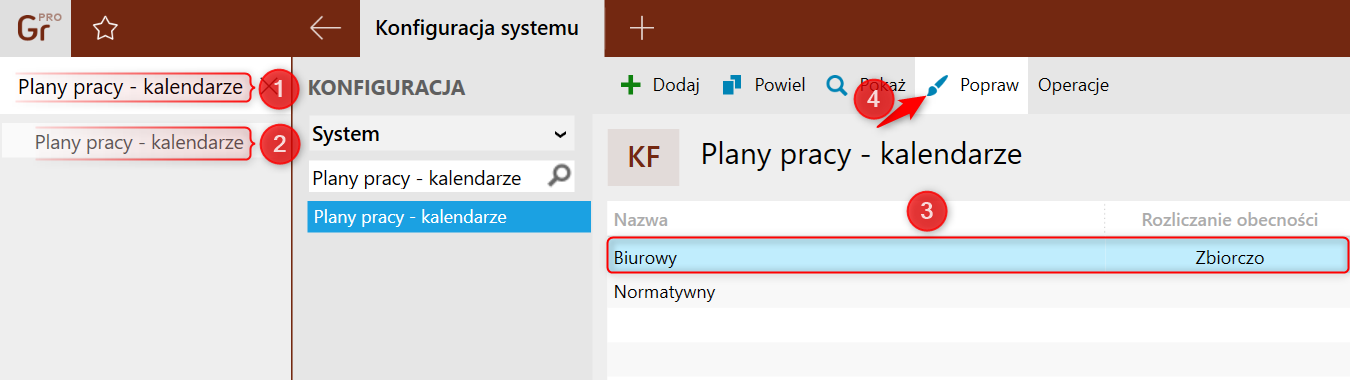Go back using the left arrow

pos(326,28)
